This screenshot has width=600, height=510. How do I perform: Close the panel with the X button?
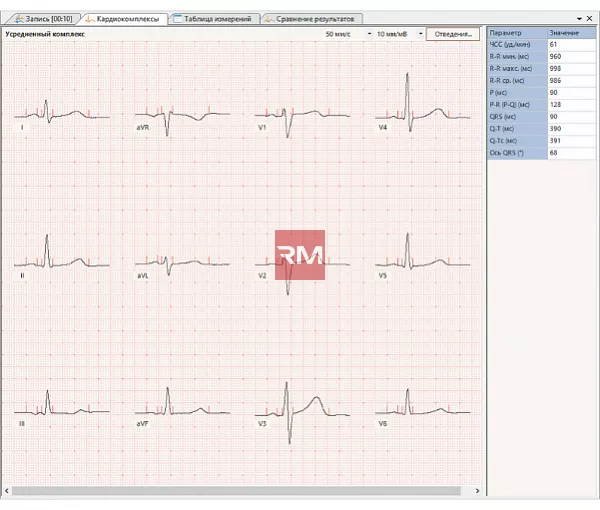point(589,18)
